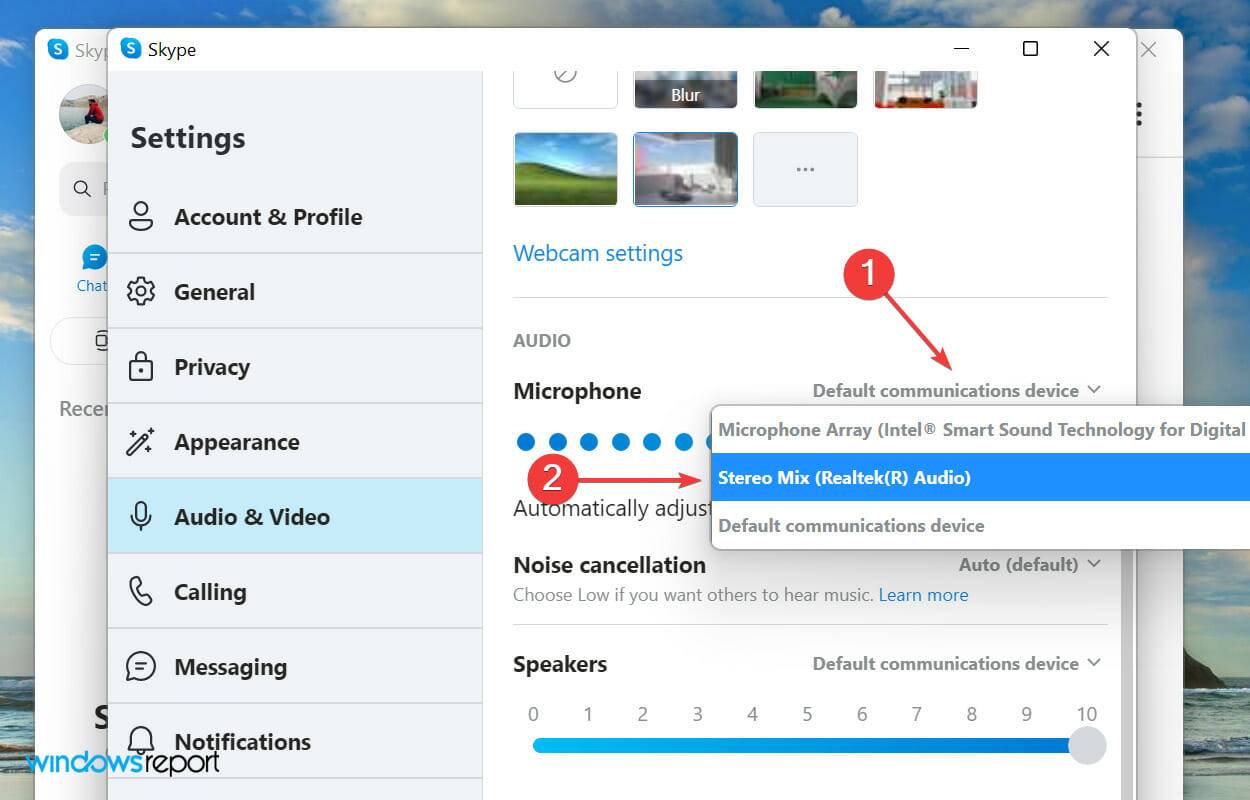Select Stereo Mix (Realtek(R) Audio) option
This screenshot has height=800, width=1250.
tap(845, 478)
